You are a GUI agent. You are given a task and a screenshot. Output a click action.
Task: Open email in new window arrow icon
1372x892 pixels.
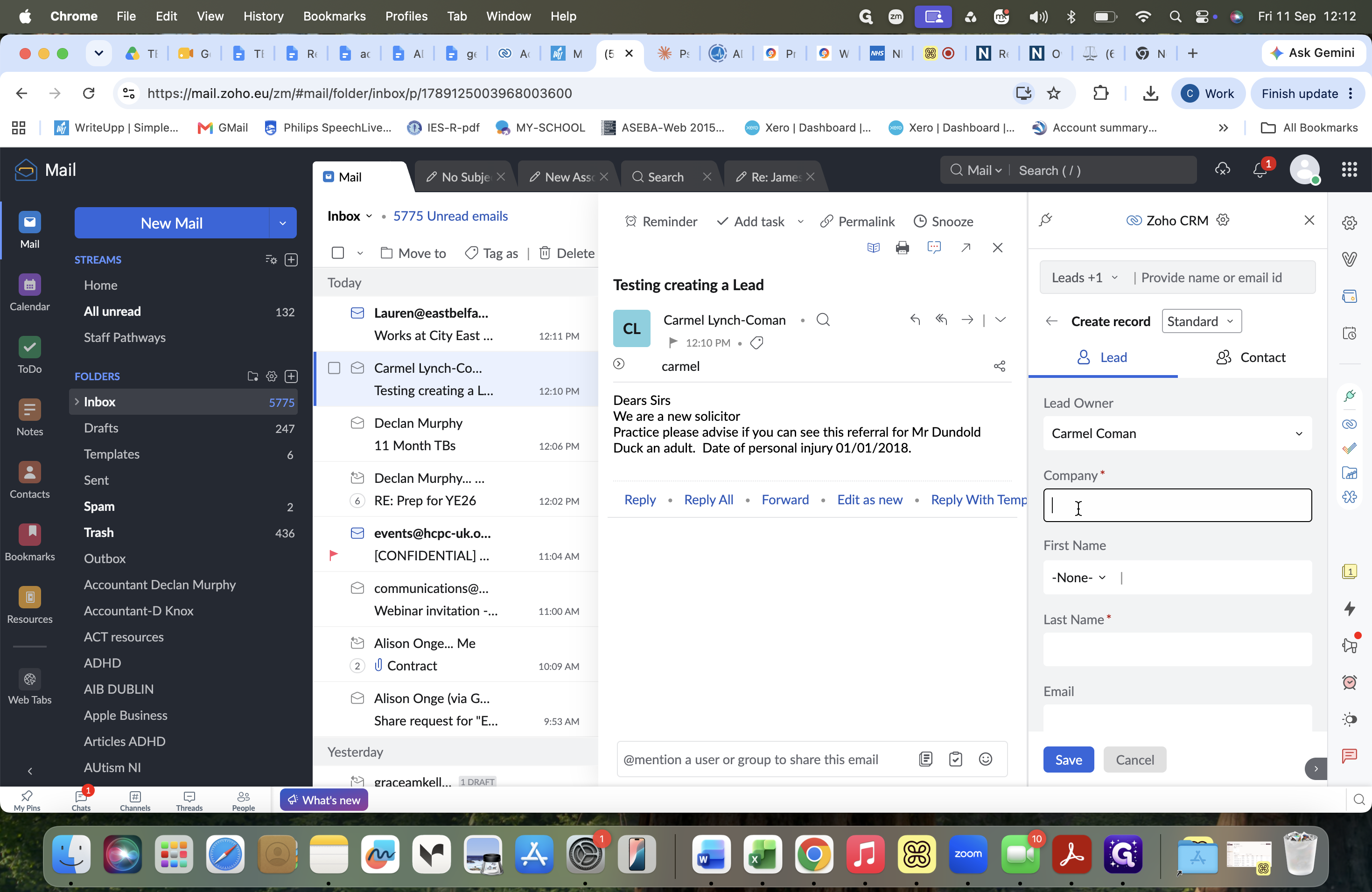coord(966,248)
